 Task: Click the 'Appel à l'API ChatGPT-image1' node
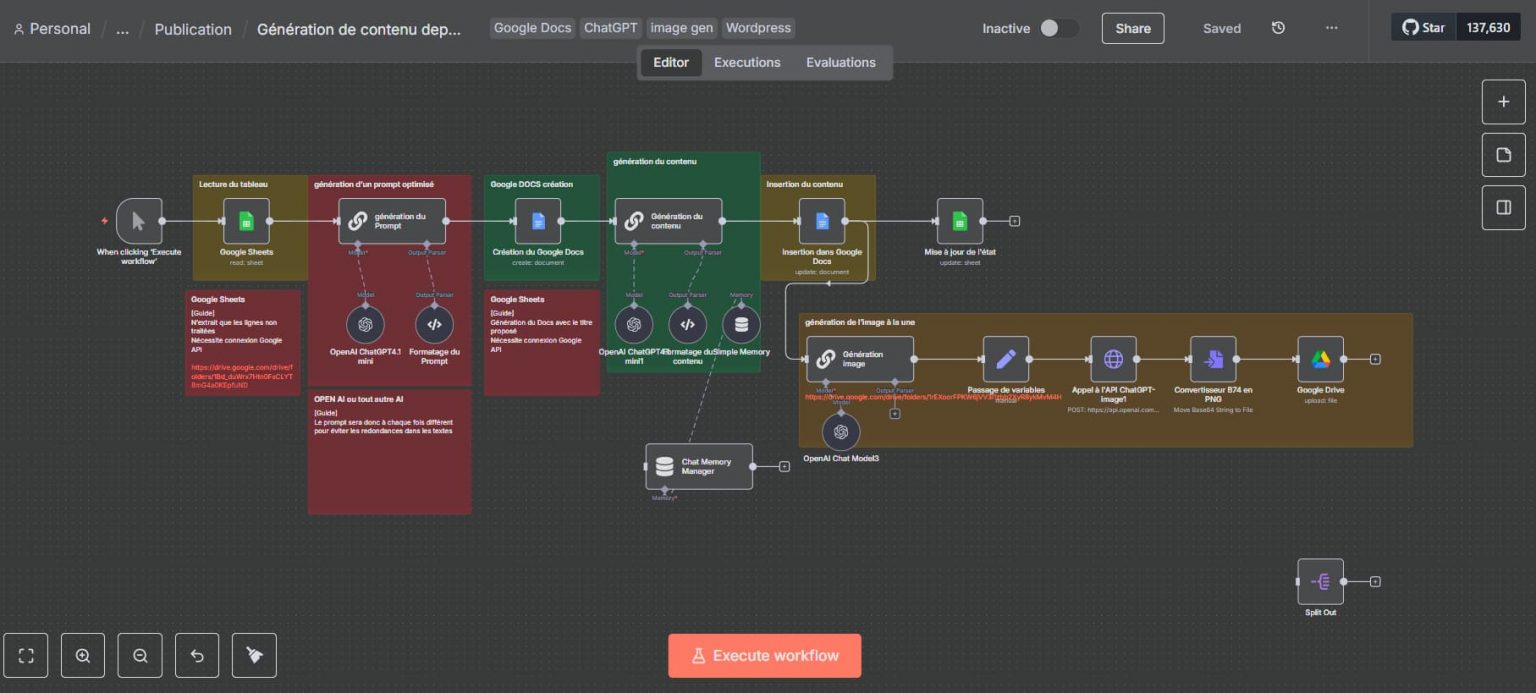(1113, 358)
